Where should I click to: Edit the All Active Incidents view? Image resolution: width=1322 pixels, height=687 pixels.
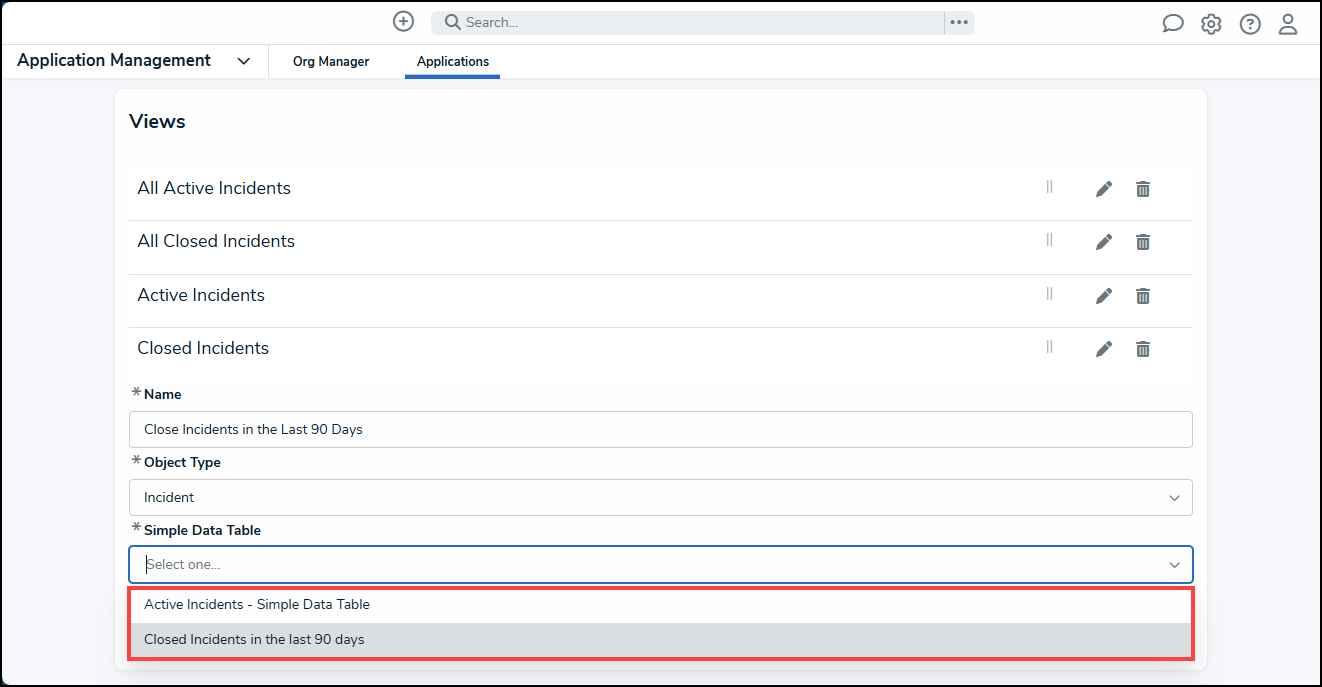click(1104, 189)
